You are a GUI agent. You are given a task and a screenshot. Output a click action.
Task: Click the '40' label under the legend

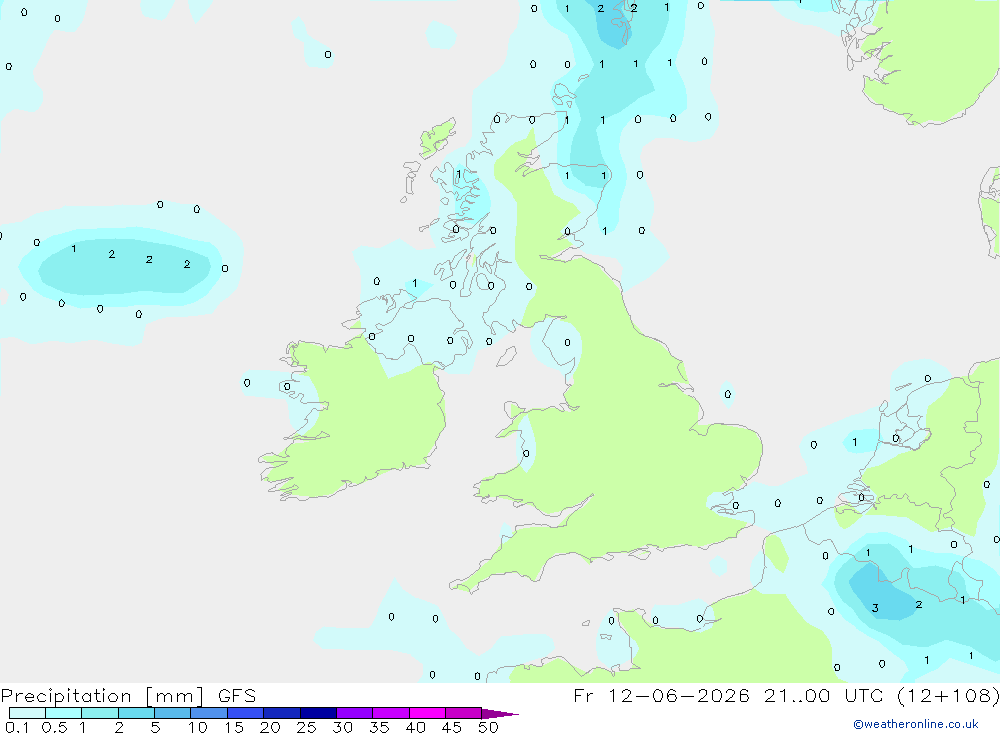tap(416, 727)
